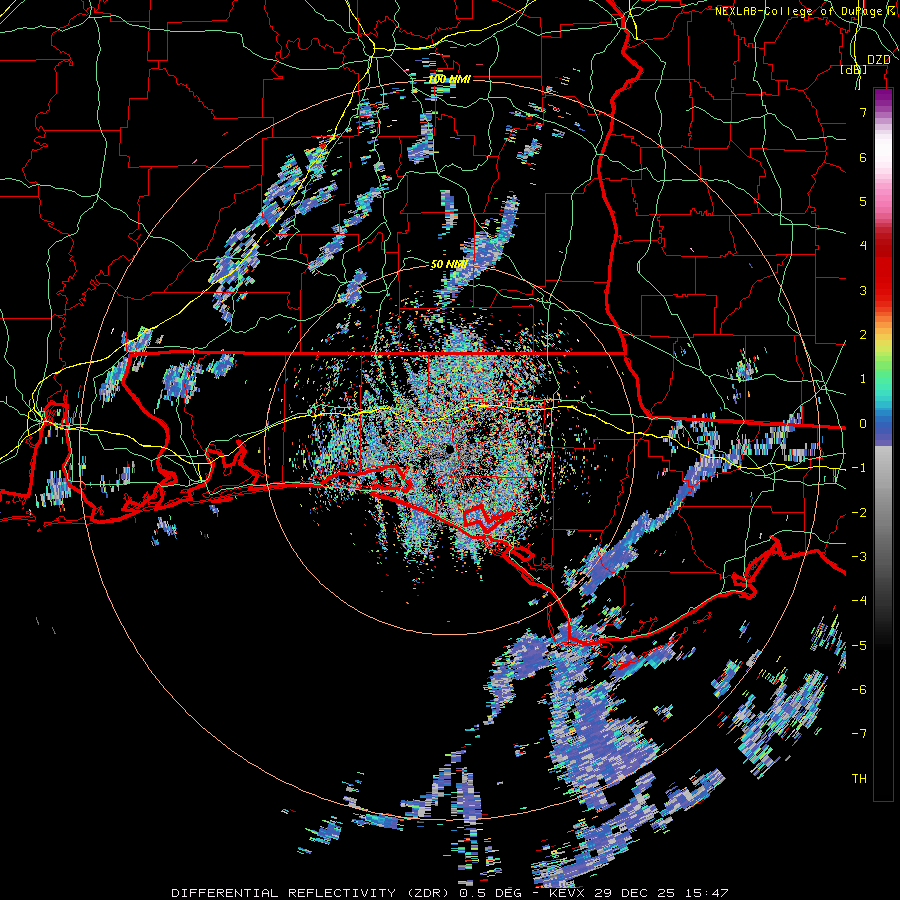900x900 pixels.
Task: Click the DZD product label above color scale
Action: click(878, 59)
